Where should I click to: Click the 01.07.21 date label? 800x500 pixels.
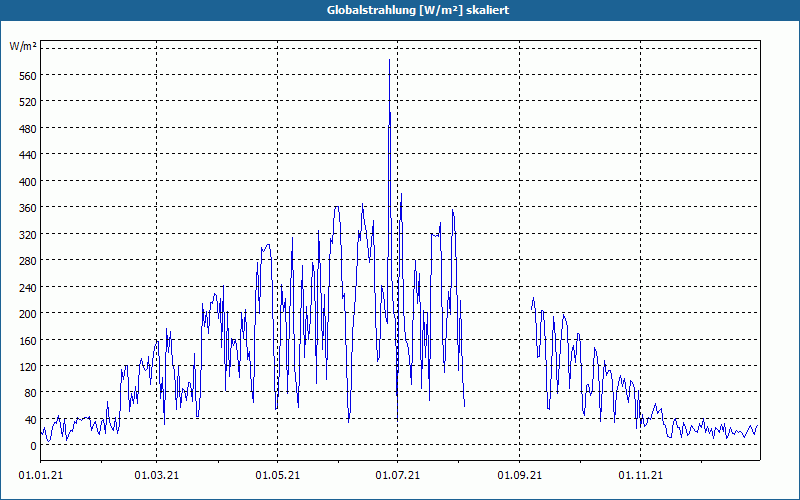click(397, 476)
